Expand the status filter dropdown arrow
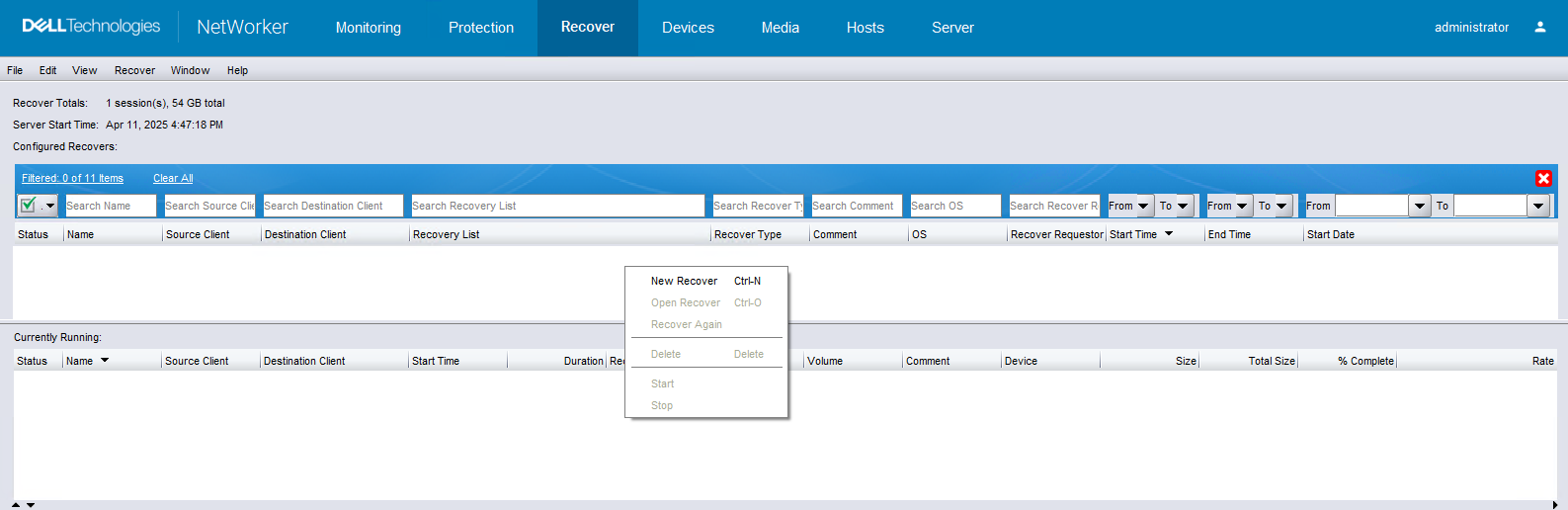 tap(49, 207)
